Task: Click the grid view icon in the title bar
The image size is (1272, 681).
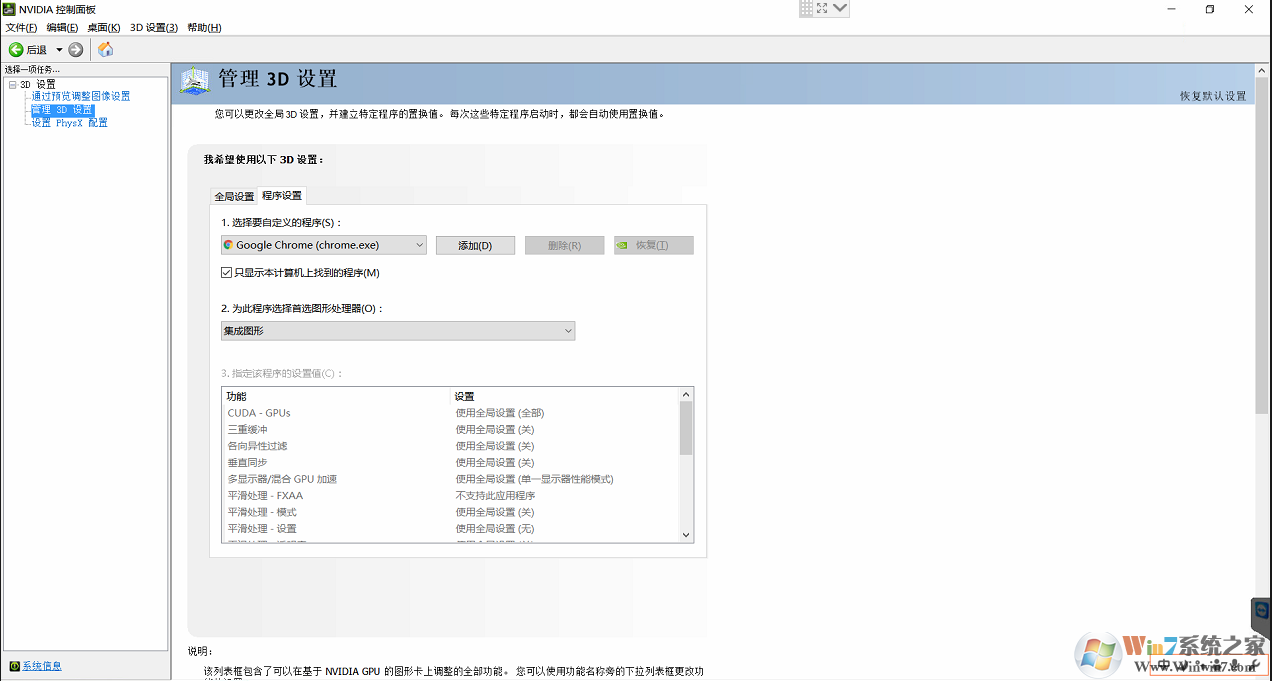Action: coord(806,9)
